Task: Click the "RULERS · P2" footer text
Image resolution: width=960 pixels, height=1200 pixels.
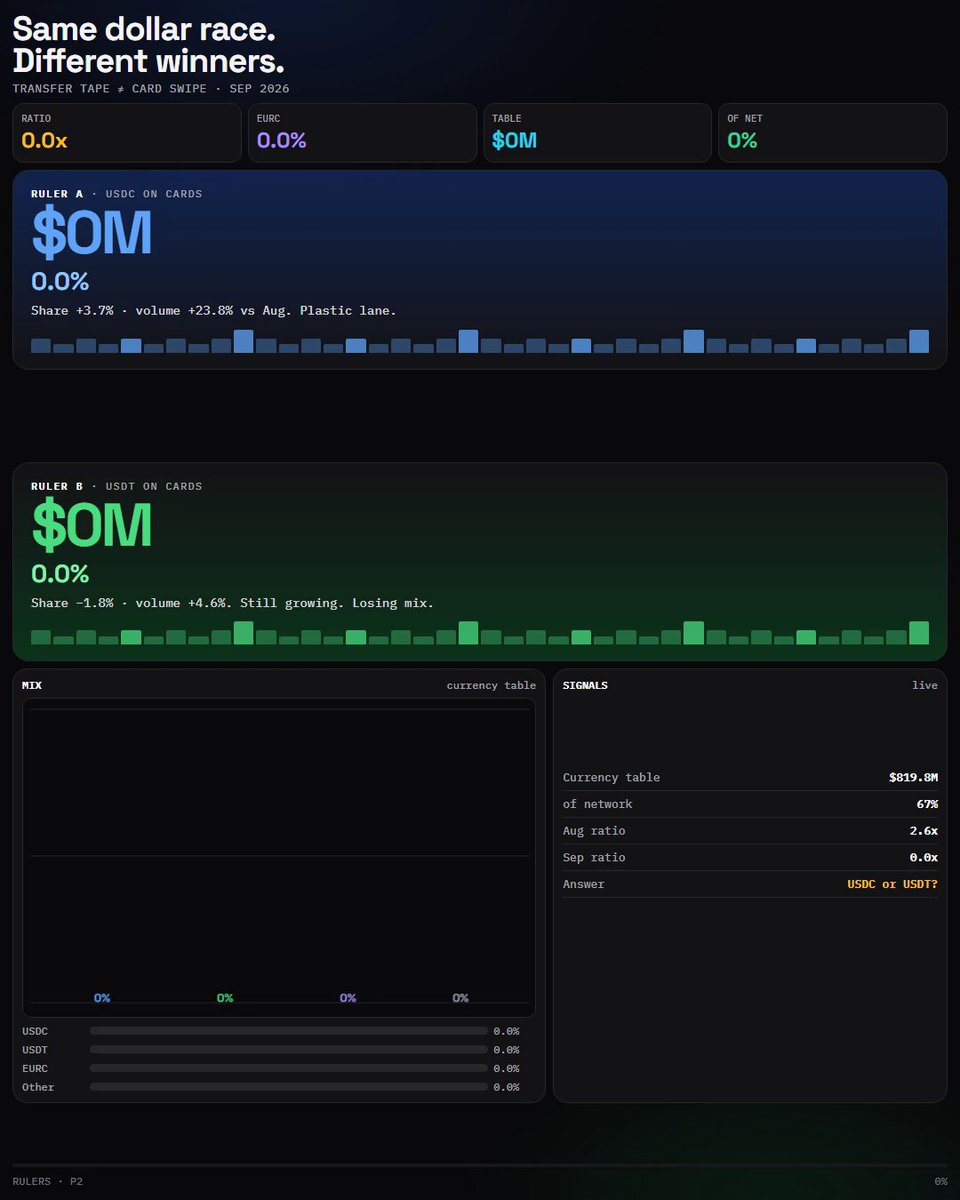Action: point(48,1181)
